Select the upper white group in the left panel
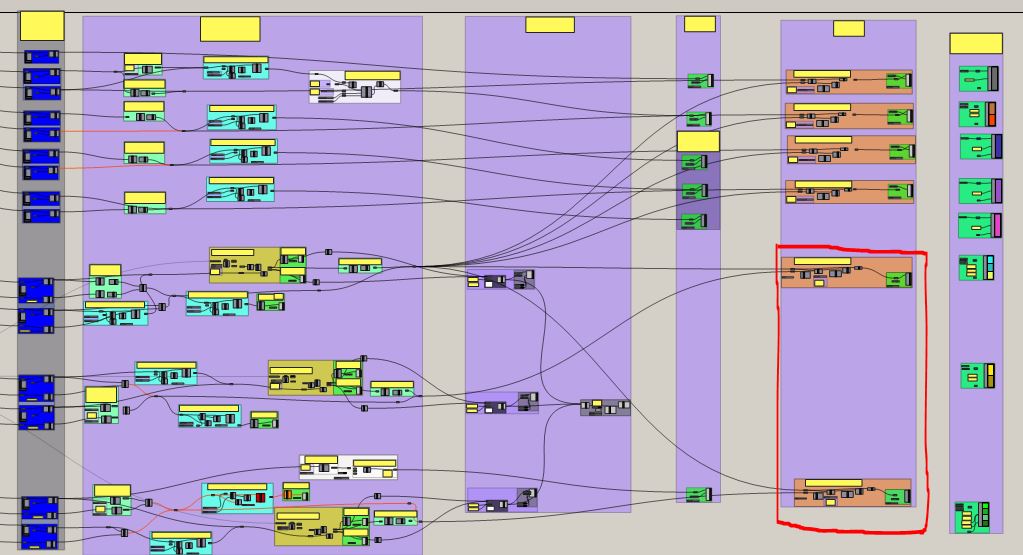Screen dimensions: 1023x555 pos(355,87)
